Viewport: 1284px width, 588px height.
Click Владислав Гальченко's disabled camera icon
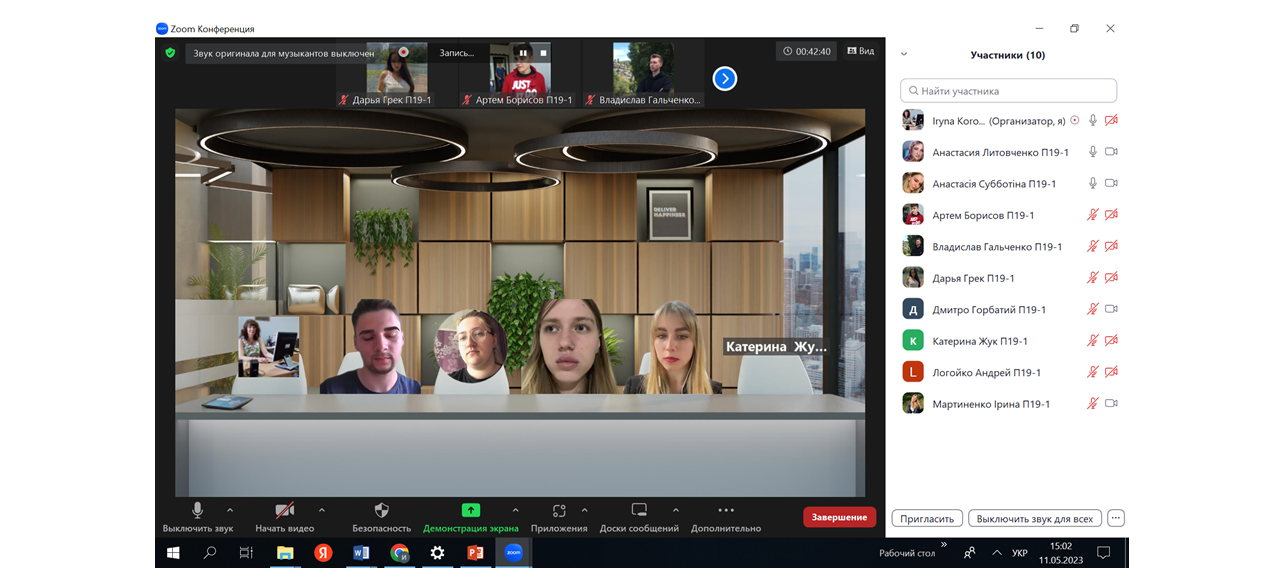click(1111, 246)
